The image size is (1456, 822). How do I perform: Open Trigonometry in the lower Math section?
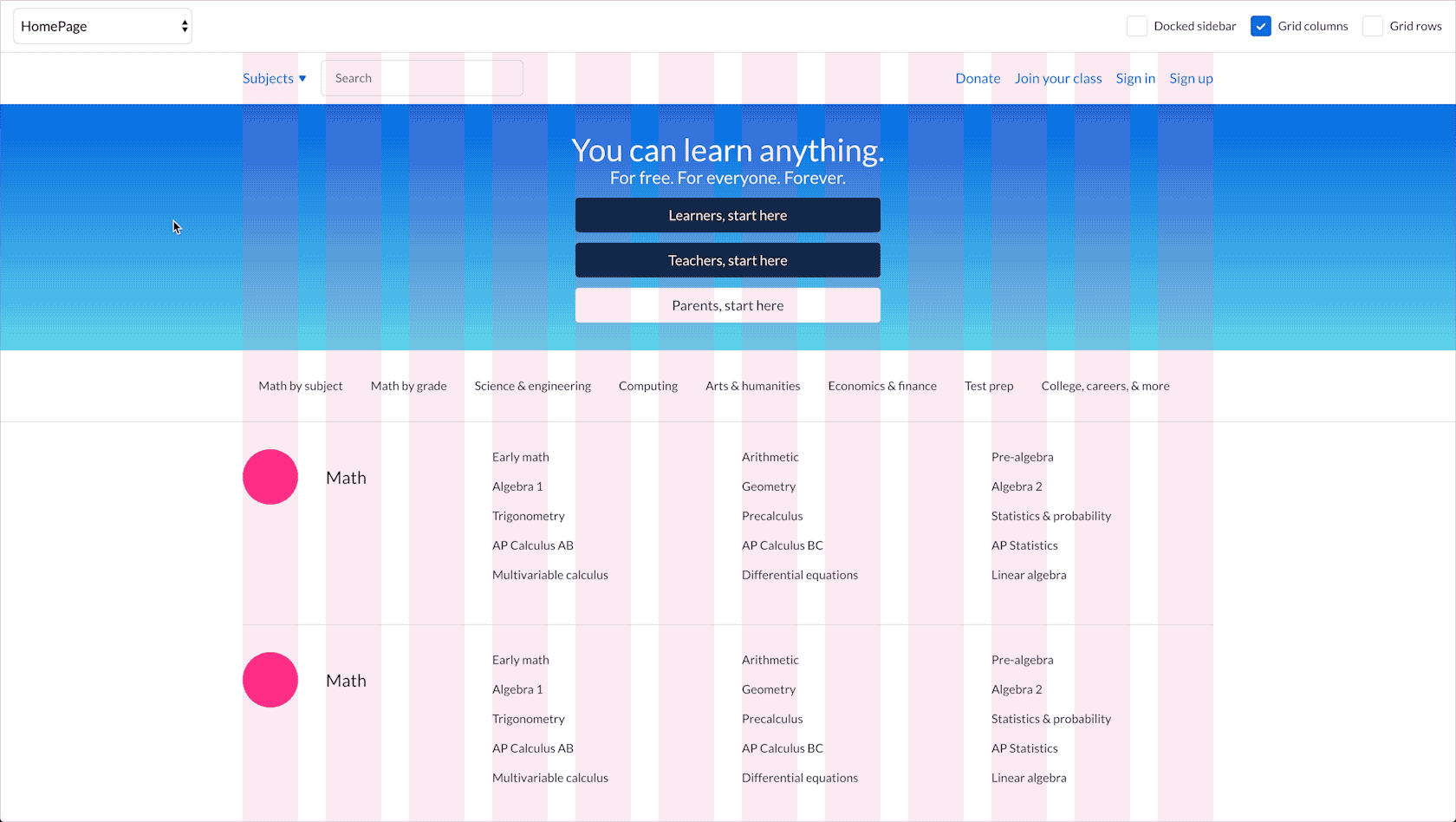529,719
